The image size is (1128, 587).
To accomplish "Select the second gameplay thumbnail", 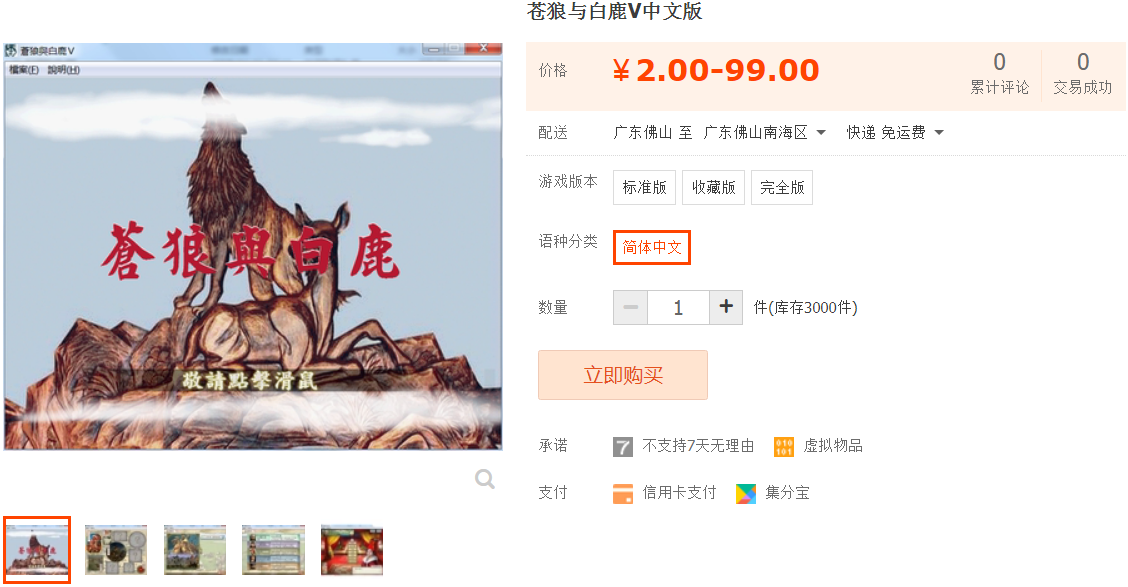I will tap(116, 550).
